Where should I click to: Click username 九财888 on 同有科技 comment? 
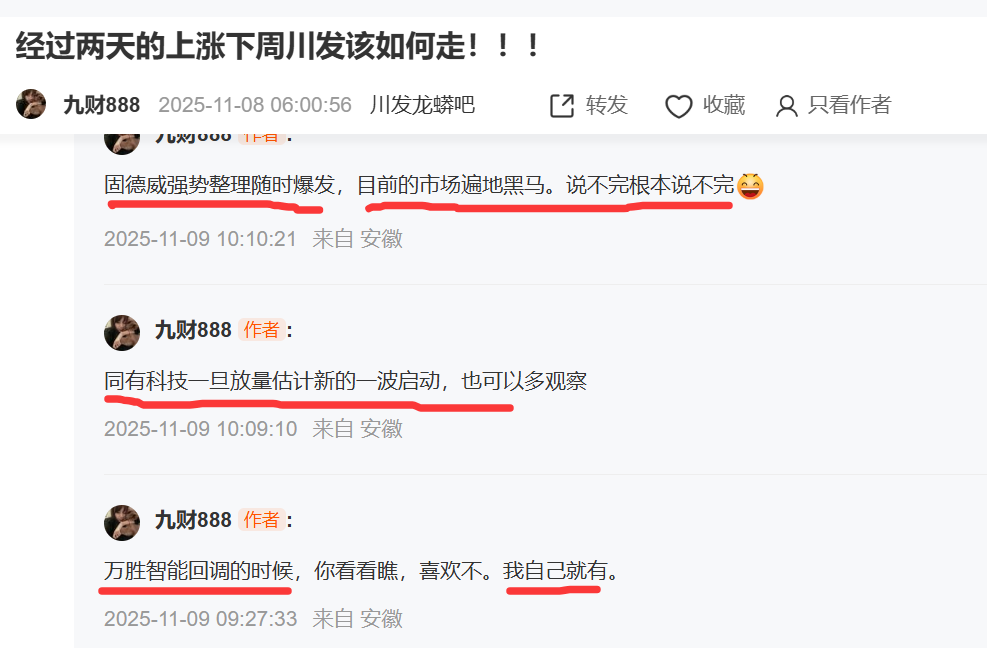pyautogui.click(x=193, y=330)
